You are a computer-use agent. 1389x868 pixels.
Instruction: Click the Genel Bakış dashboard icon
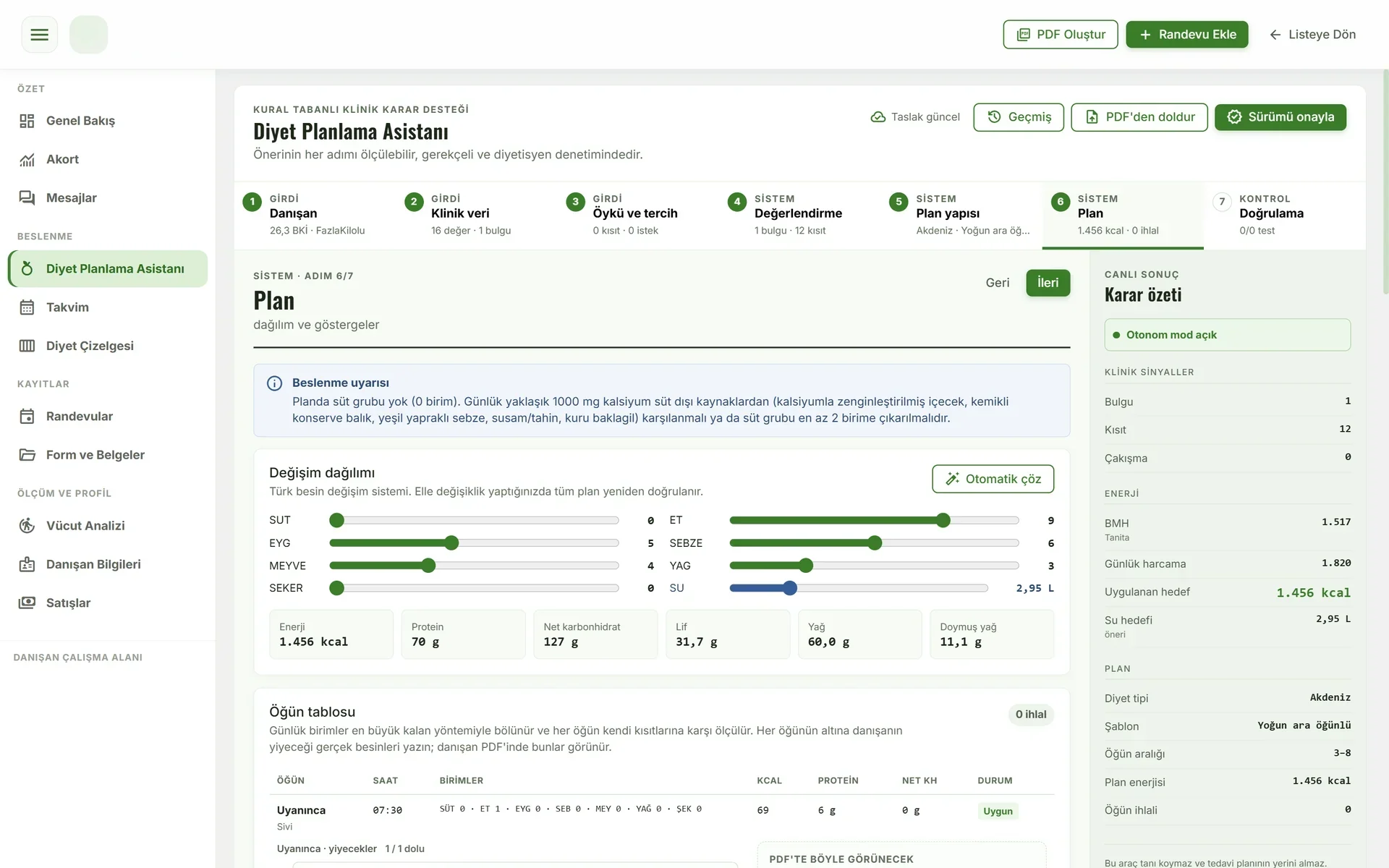tap(27, 121)
